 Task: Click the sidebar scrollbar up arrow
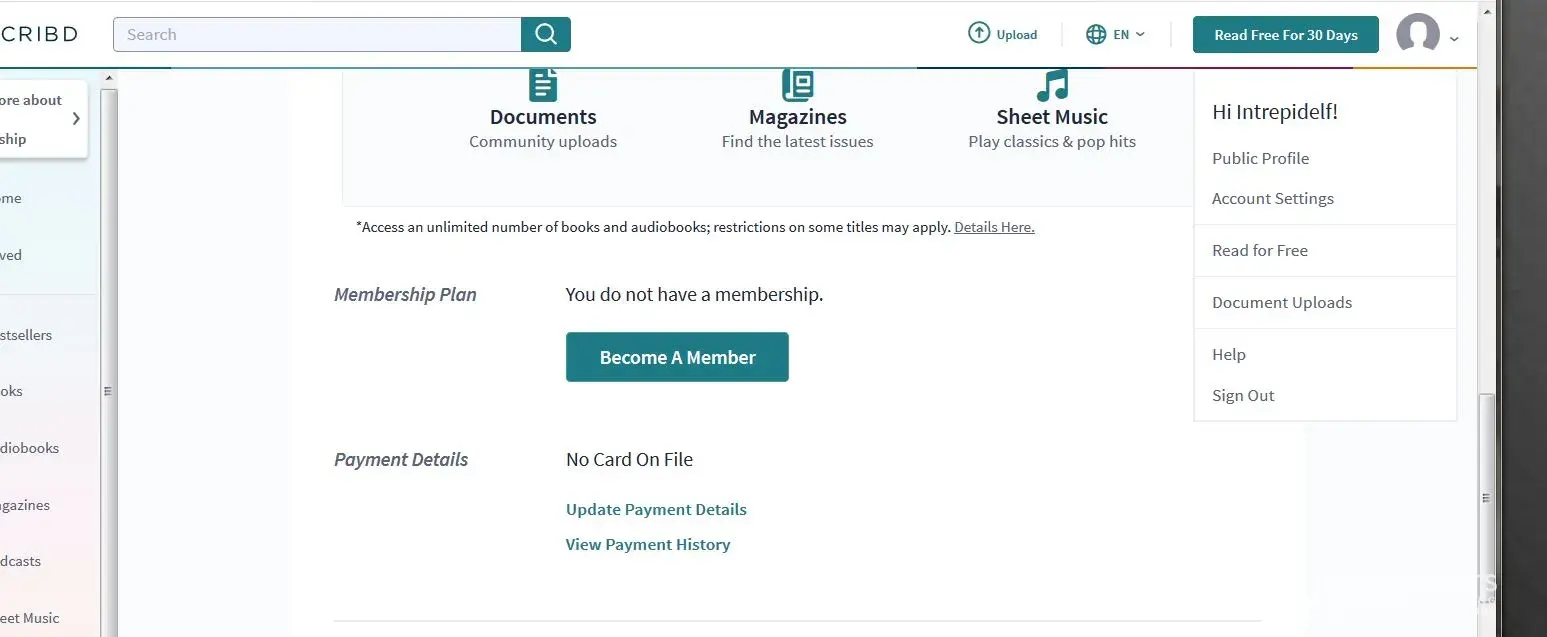pos(109,78)
